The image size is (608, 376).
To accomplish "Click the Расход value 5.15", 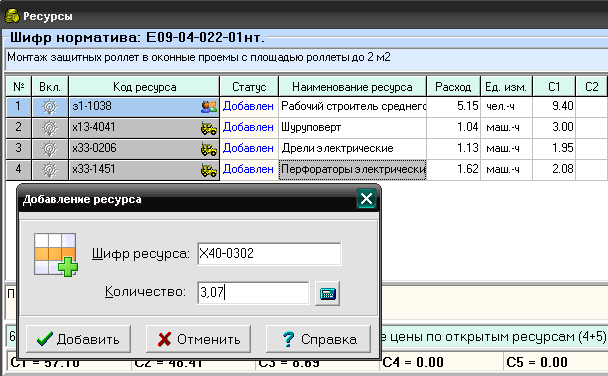I will pos(468,106).
